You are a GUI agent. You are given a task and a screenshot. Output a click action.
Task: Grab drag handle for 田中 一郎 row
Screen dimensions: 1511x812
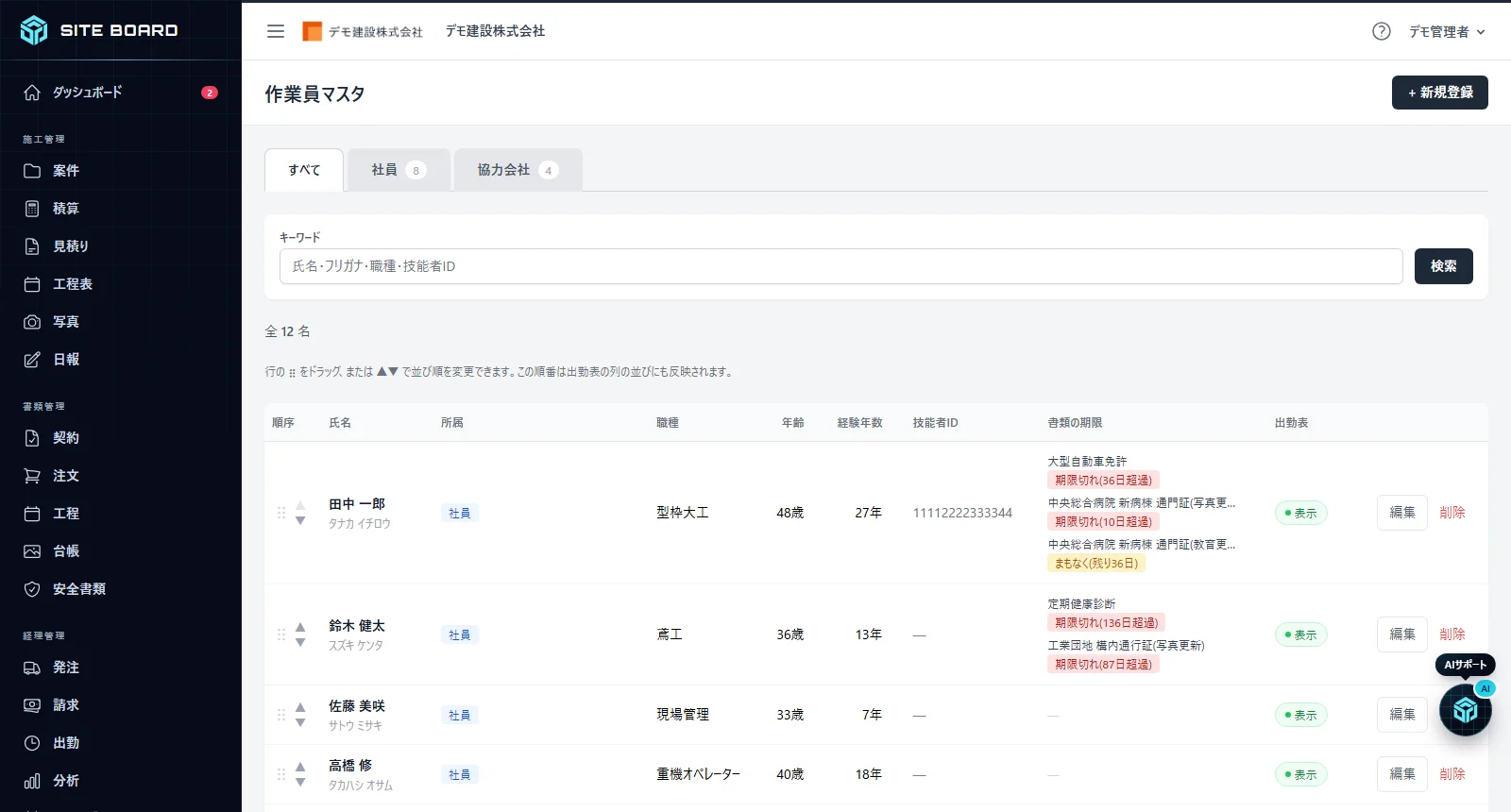(281, 513)
